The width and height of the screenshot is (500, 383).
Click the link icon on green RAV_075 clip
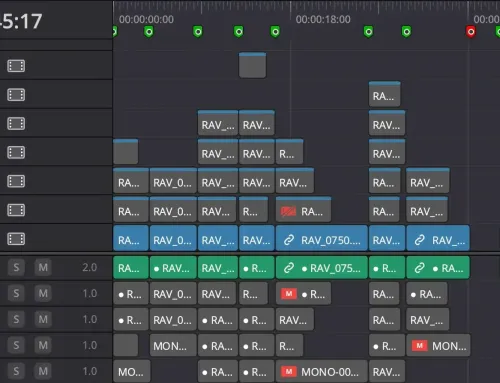click(x=289, y=268)
